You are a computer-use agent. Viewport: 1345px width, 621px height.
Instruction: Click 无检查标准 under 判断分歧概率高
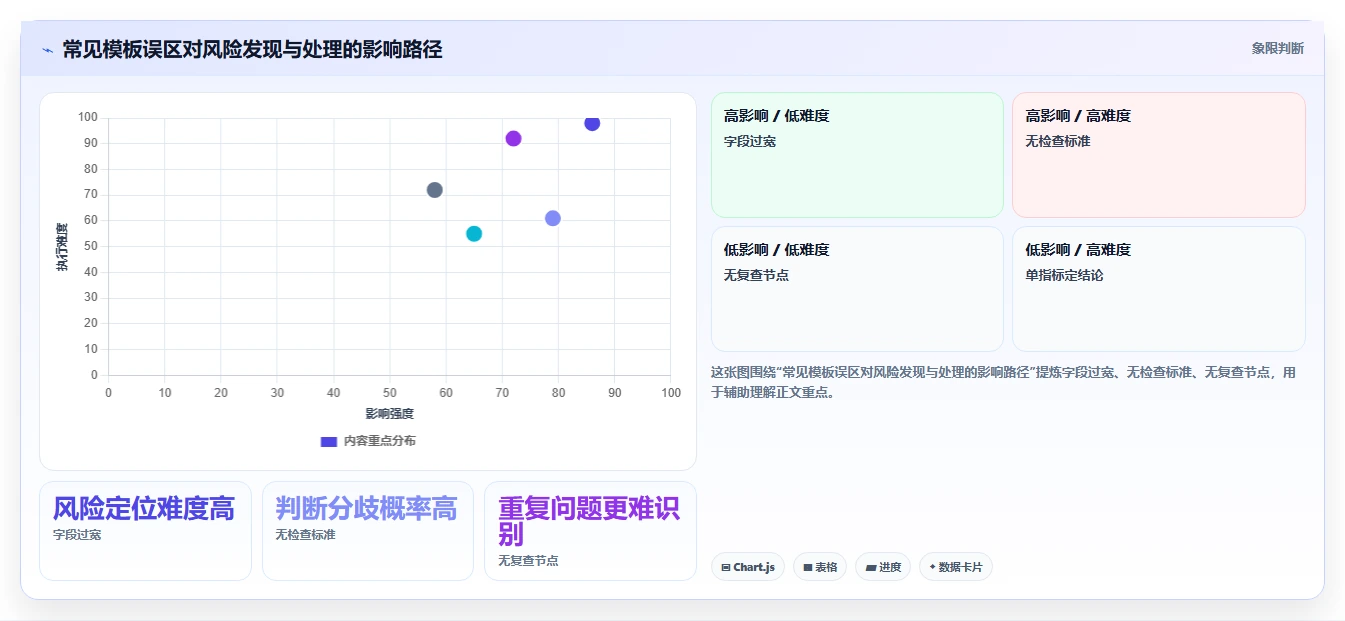[x=306, y=535]
